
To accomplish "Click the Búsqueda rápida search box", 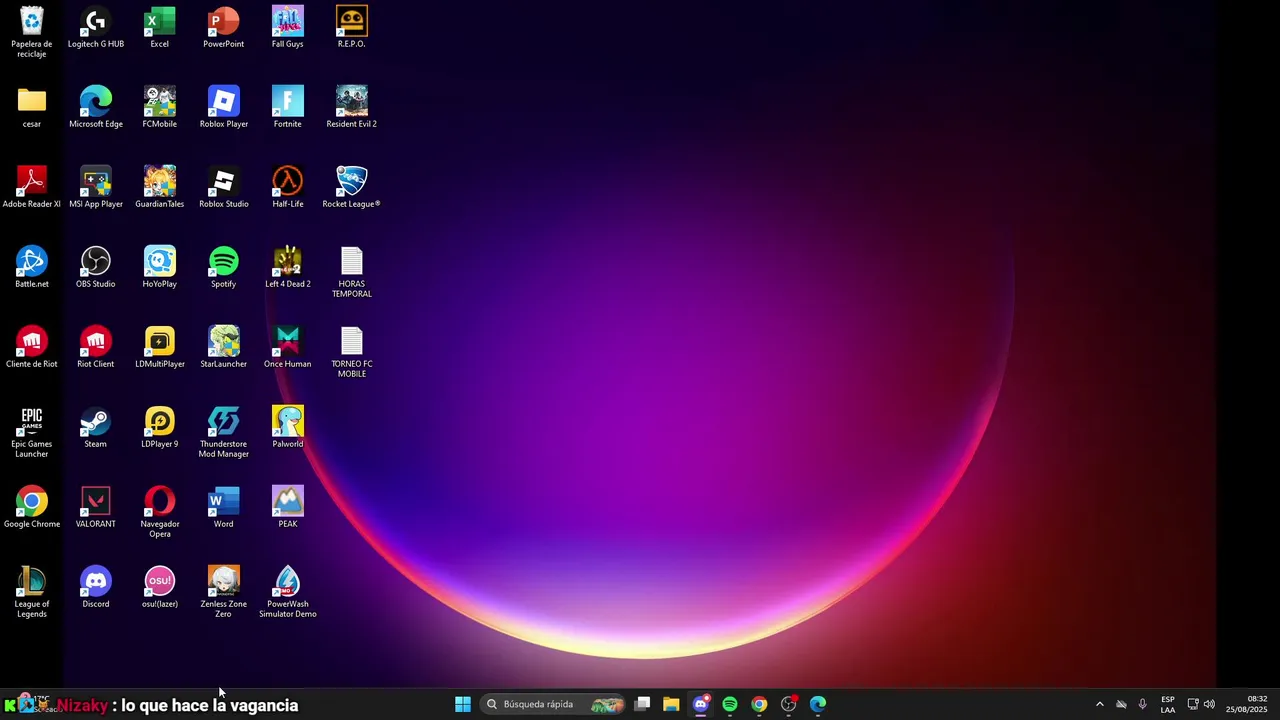I will [x=554, y=704].
